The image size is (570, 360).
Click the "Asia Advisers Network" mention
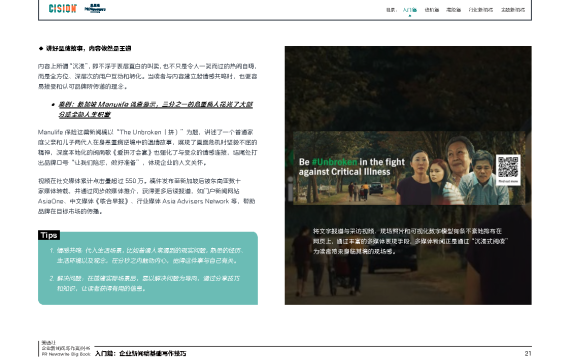(196, 201)
